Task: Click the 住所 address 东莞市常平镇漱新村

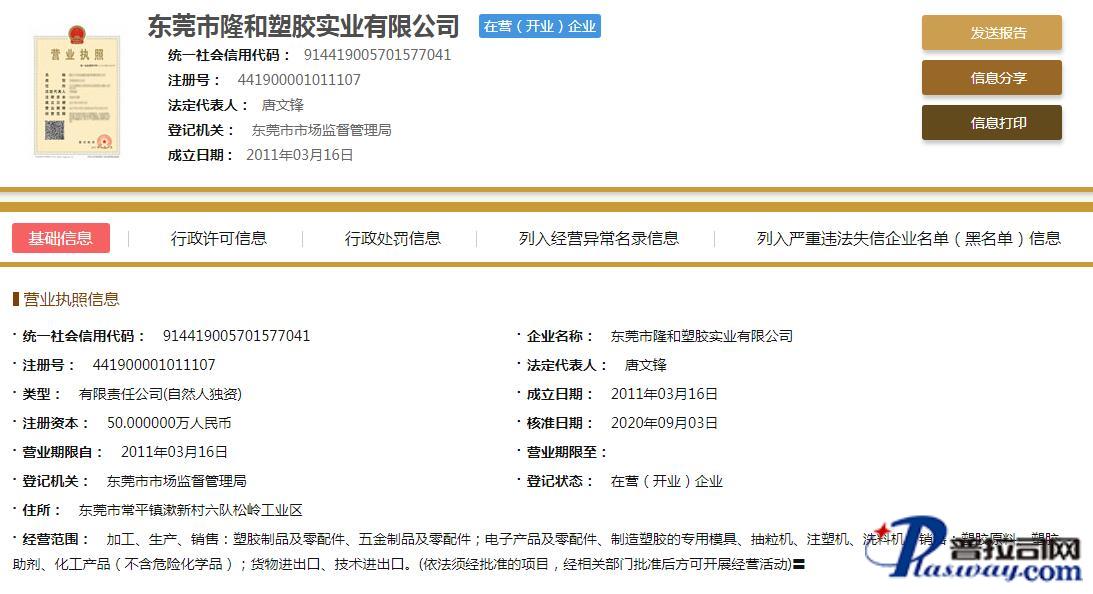Action: pos(190,510)
